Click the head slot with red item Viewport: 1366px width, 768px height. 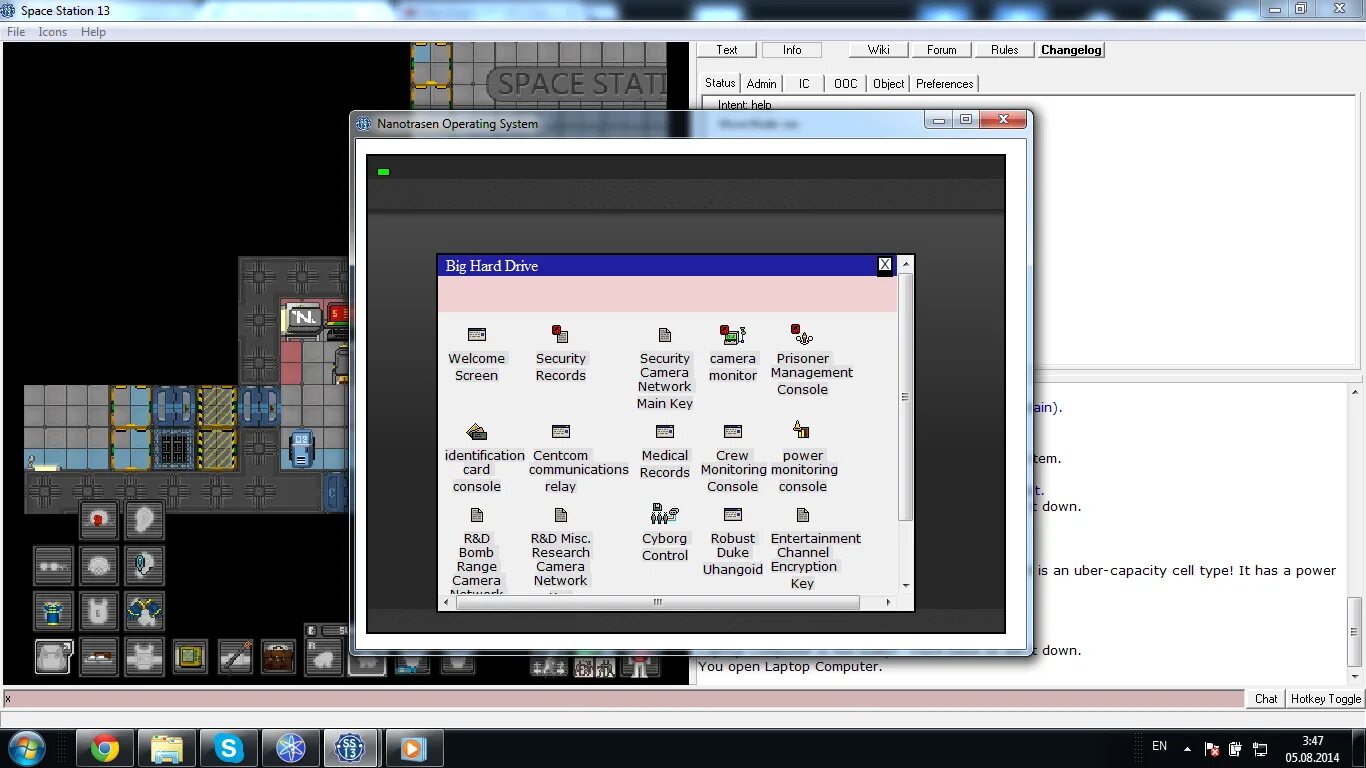click(99, 519)
